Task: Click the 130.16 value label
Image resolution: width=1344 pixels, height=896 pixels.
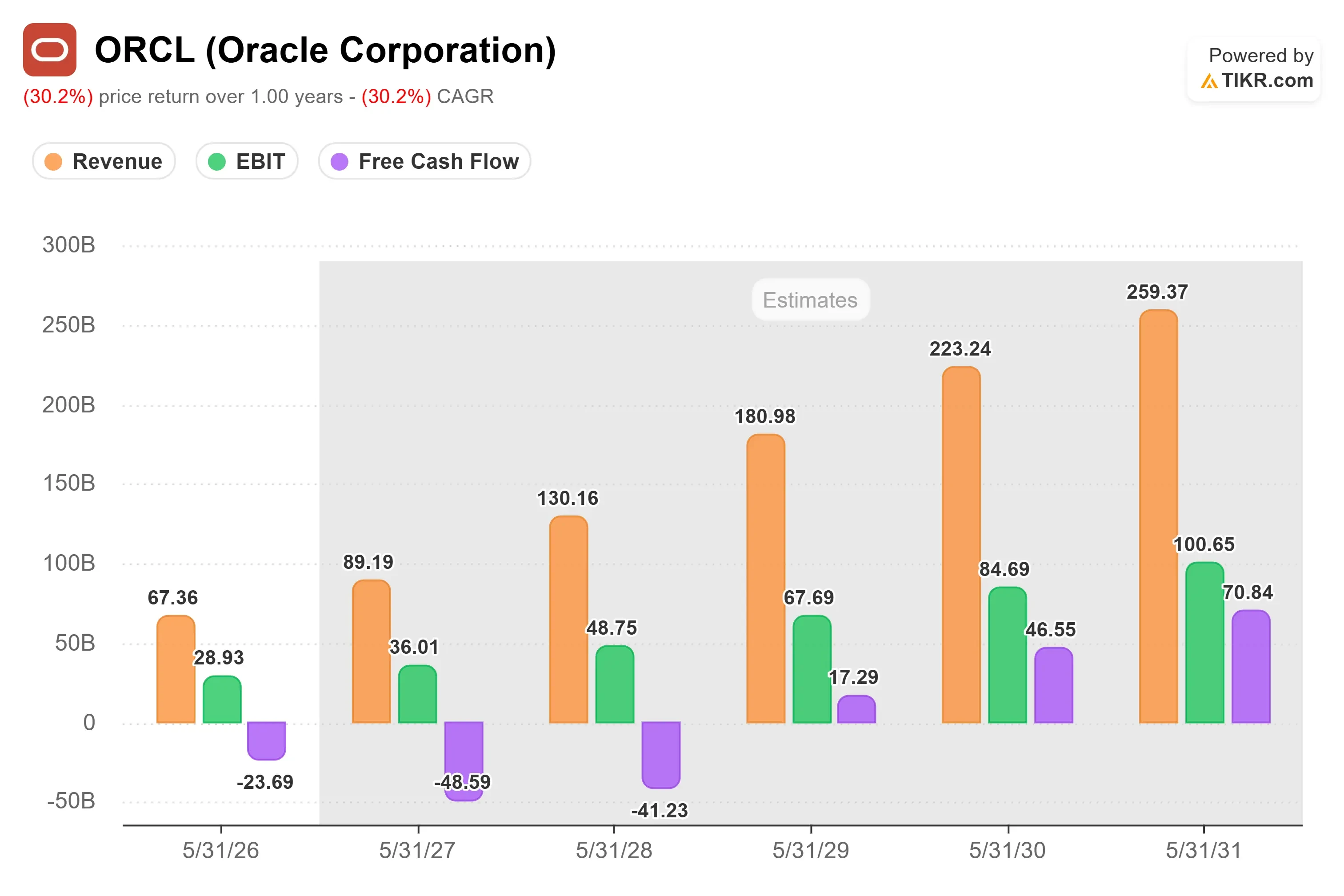Action: 568,498
